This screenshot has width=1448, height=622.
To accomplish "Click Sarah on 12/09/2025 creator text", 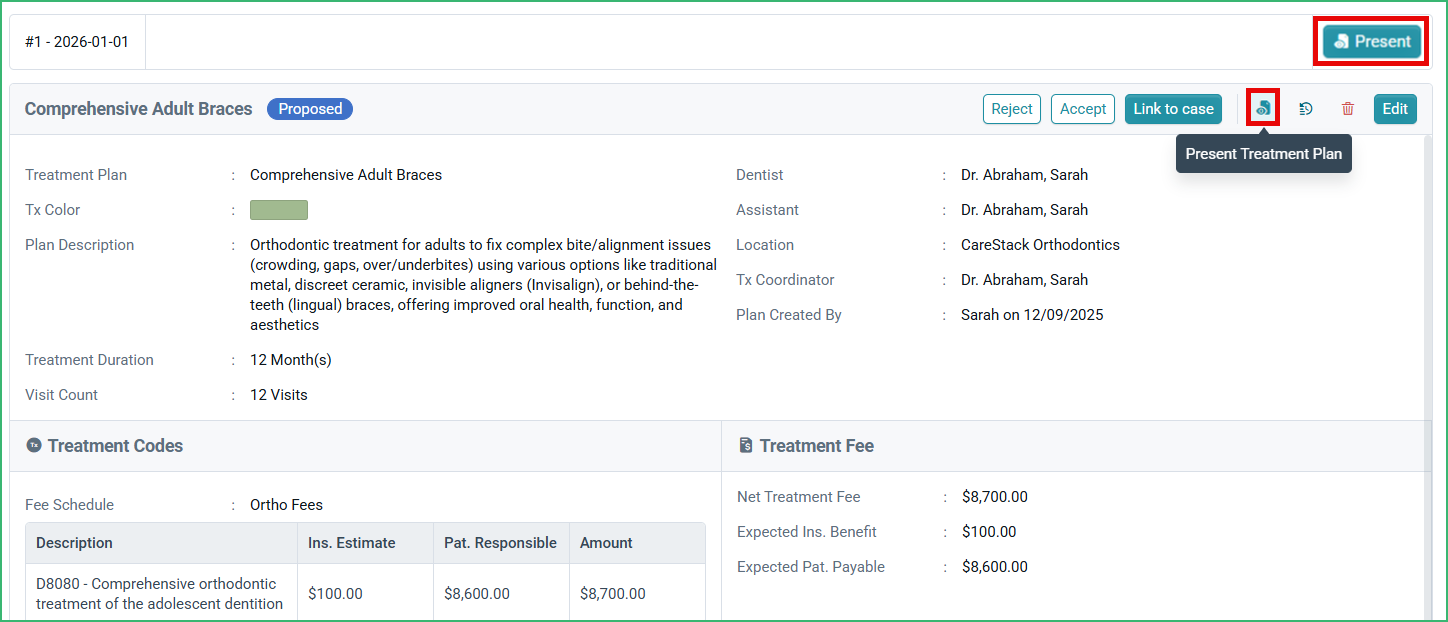I will pyautogui.click(x=1032, y=315).
